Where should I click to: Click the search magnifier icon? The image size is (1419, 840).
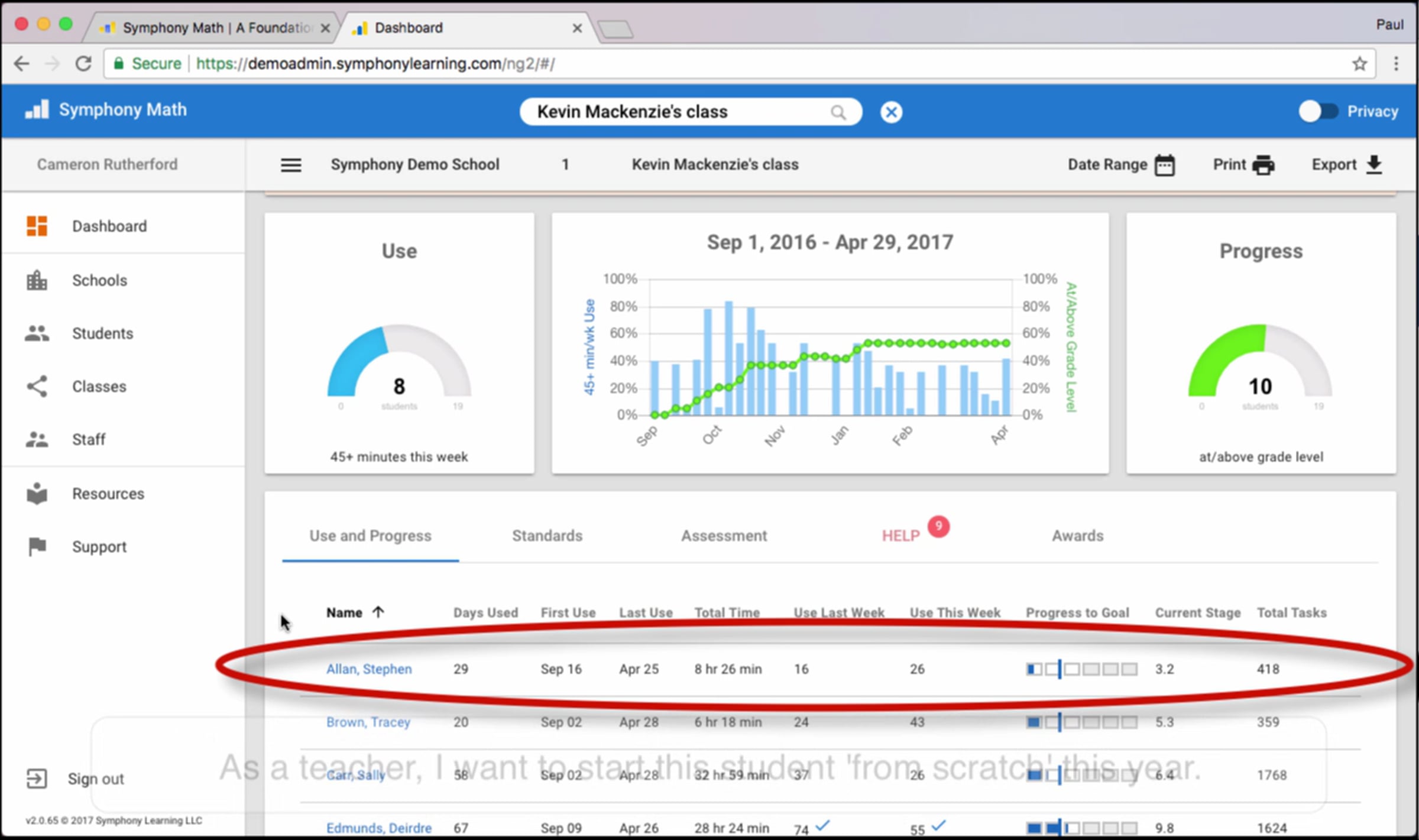click(838, 112)
